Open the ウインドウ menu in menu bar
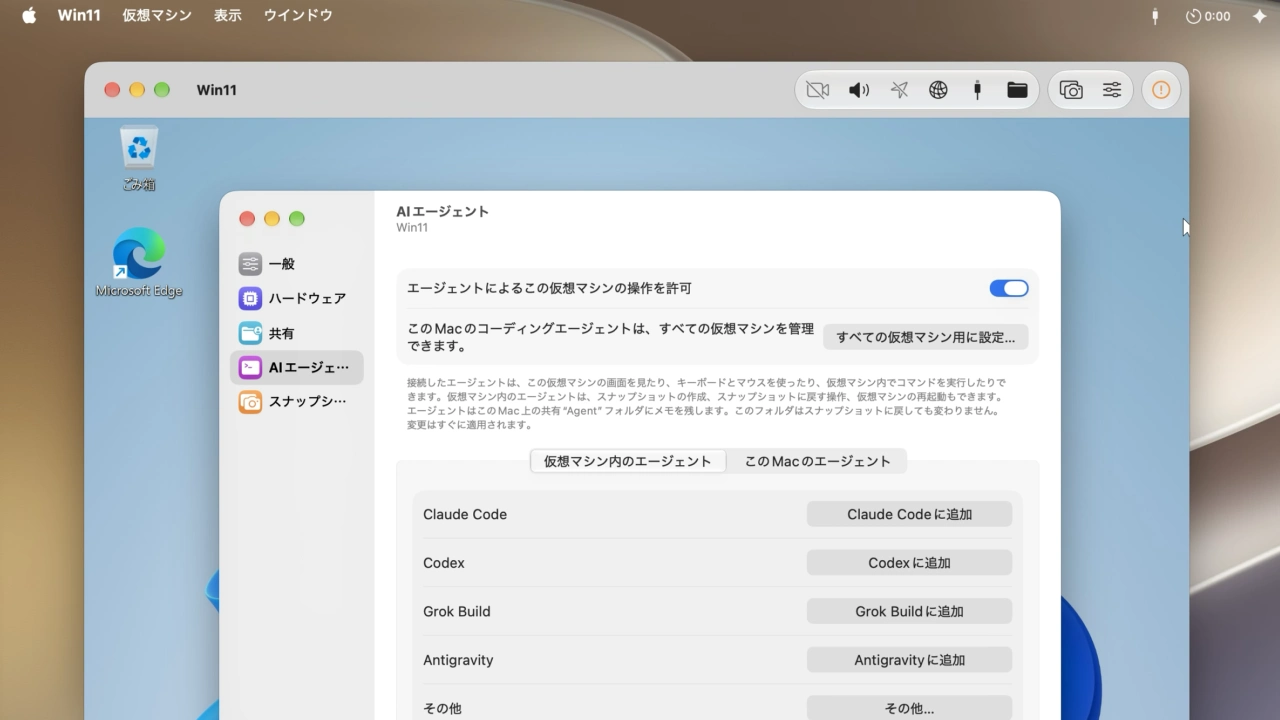Image resolution: width=1280 pixels, height=720 pixels. point(298,15)
